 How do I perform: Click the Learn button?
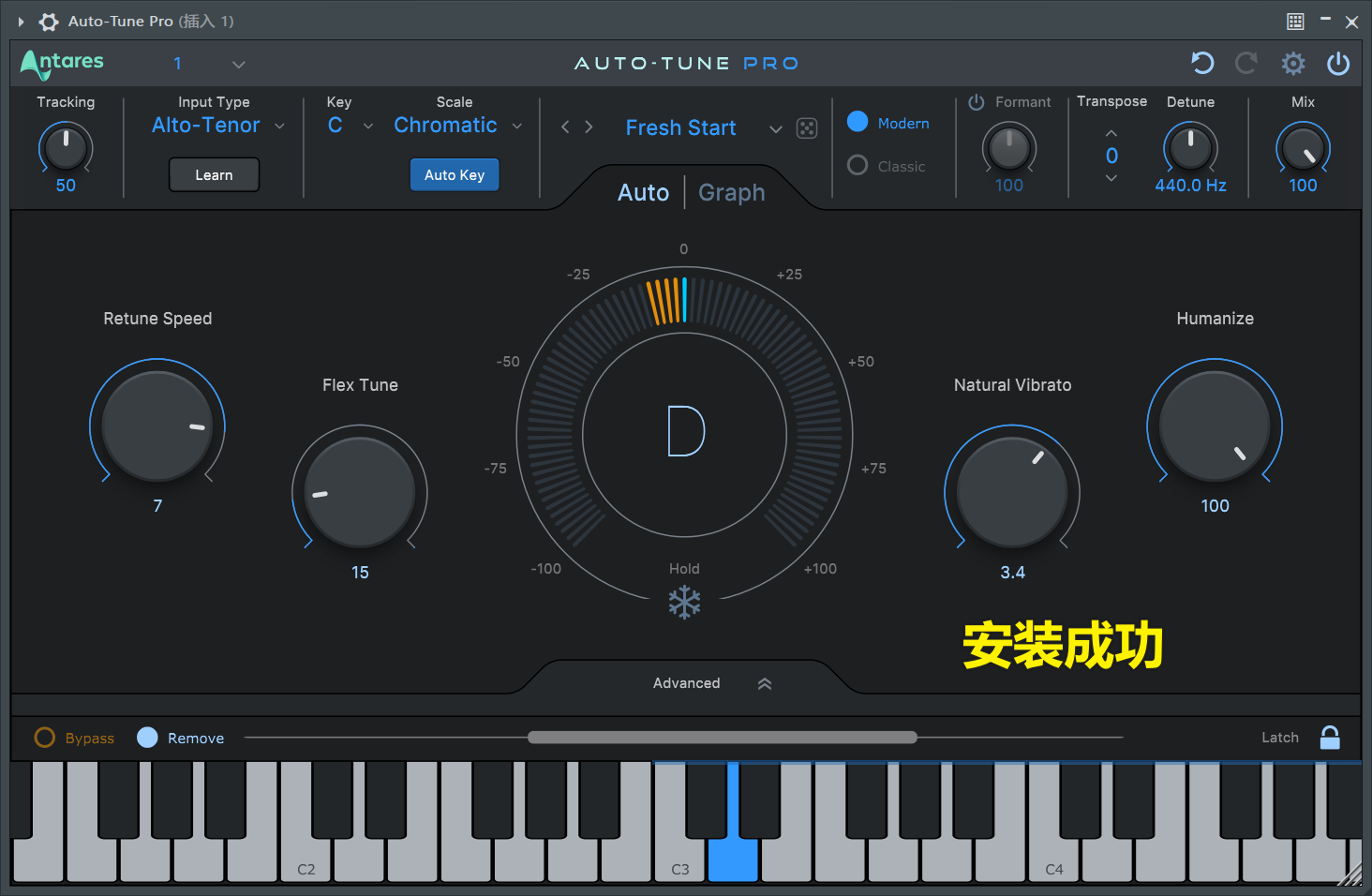coord(214,175)
